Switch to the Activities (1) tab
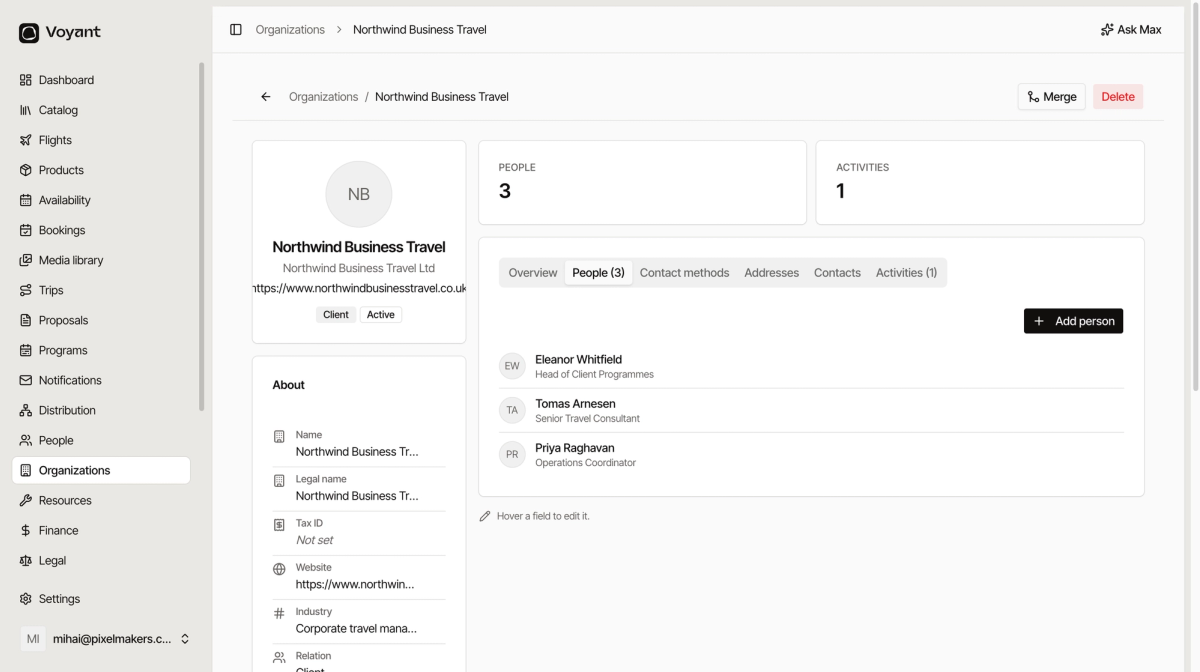 (906, 273)
